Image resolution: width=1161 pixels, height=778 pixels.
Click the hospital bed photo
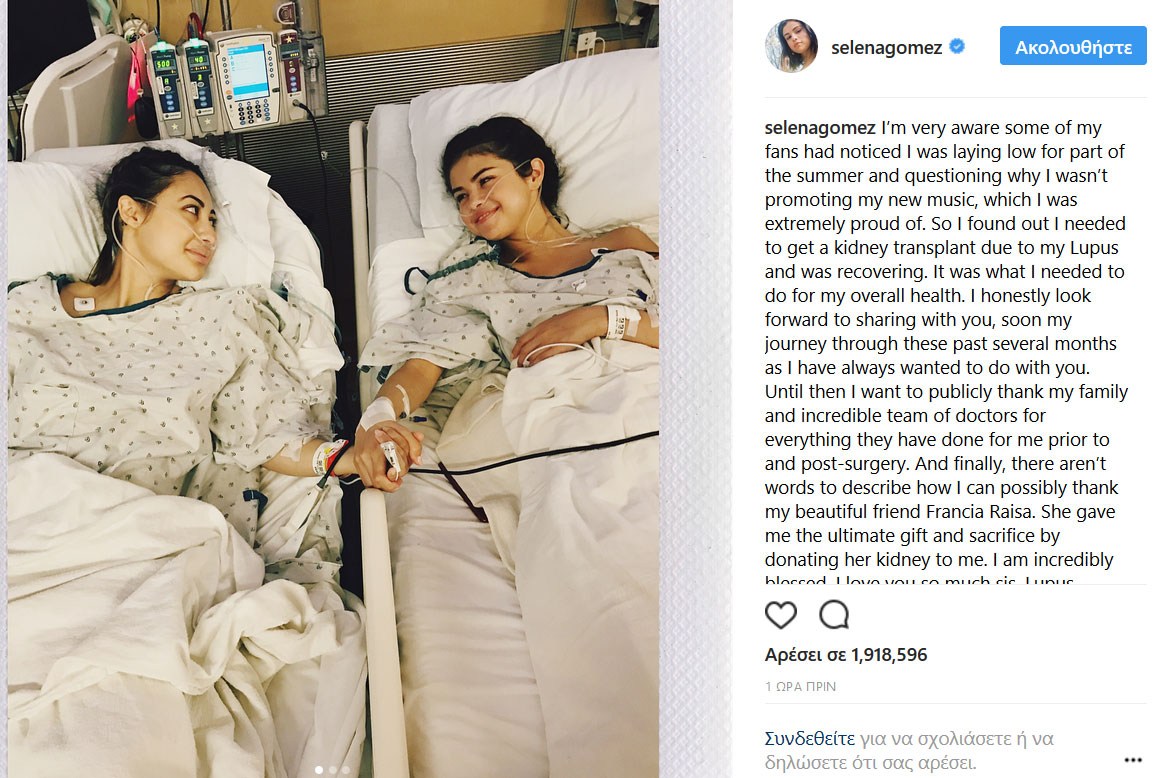[x=333, y=389]
